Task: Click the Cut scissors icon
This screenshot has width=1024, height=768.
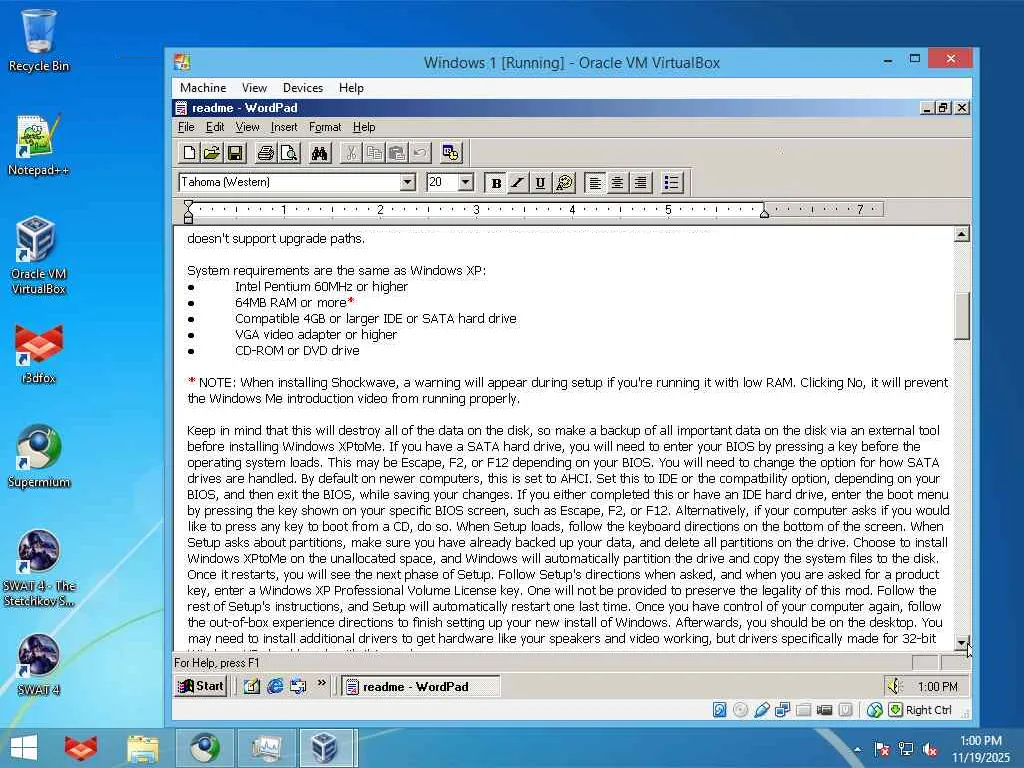Action: click(351, 153)
